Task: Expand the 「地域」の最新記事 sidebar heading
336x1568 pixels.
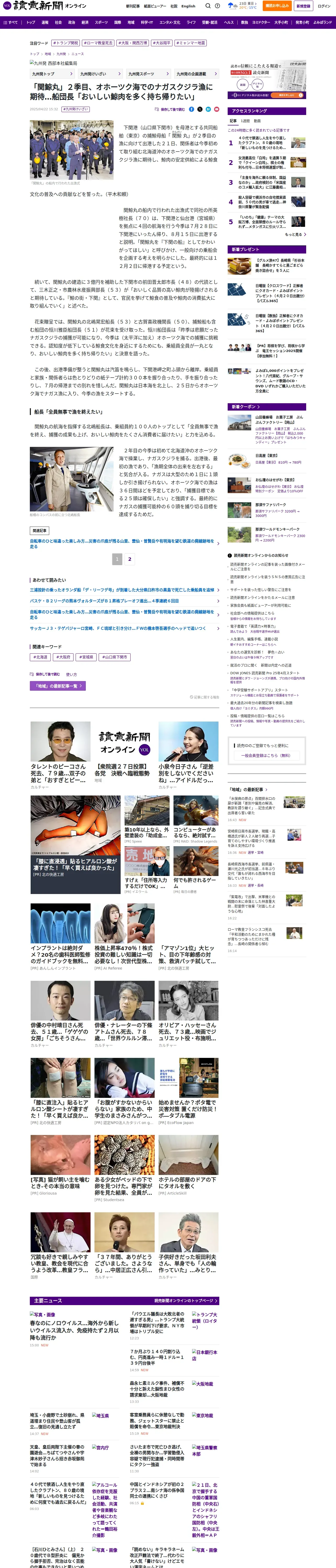Action: (248, 789)
